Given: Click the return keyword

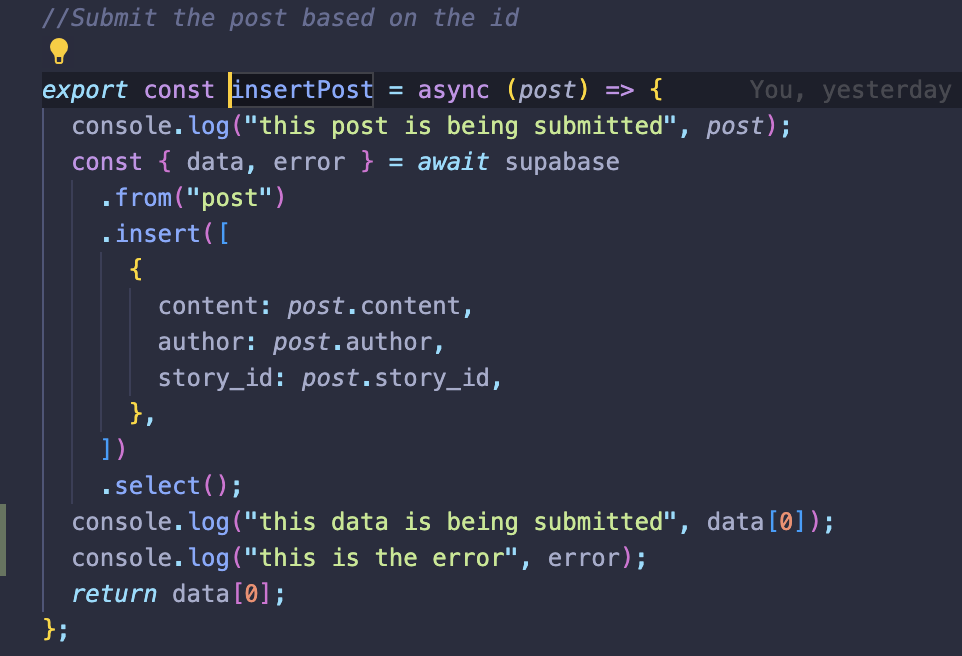Looking at the screenshot, I should (114, 593).
